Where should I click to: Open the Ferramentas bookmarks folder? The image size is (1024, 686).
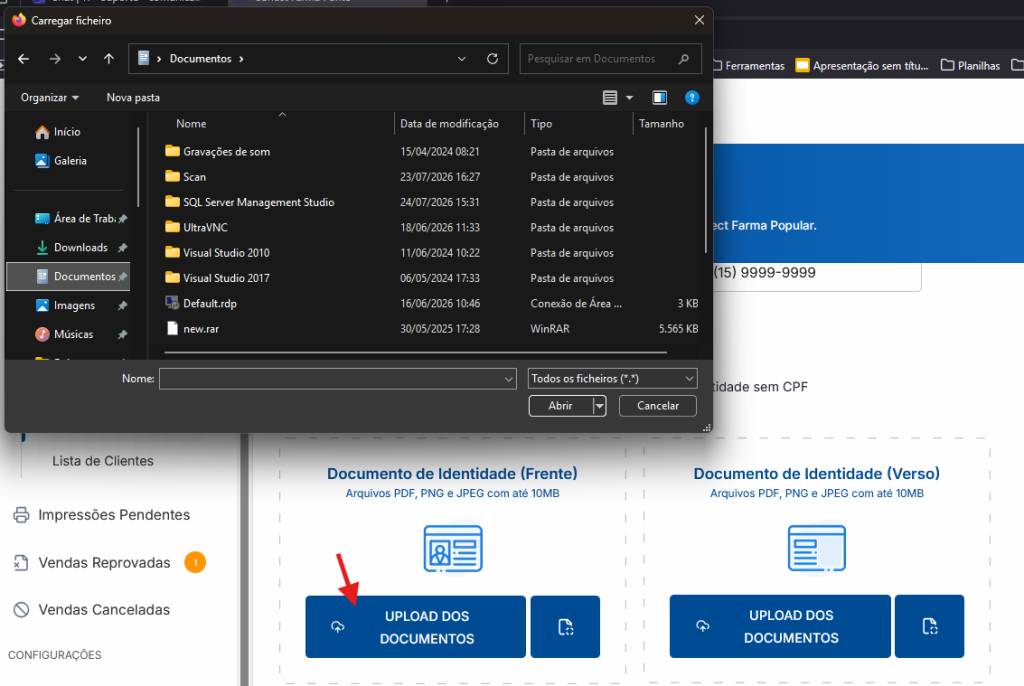coord(748,65)
